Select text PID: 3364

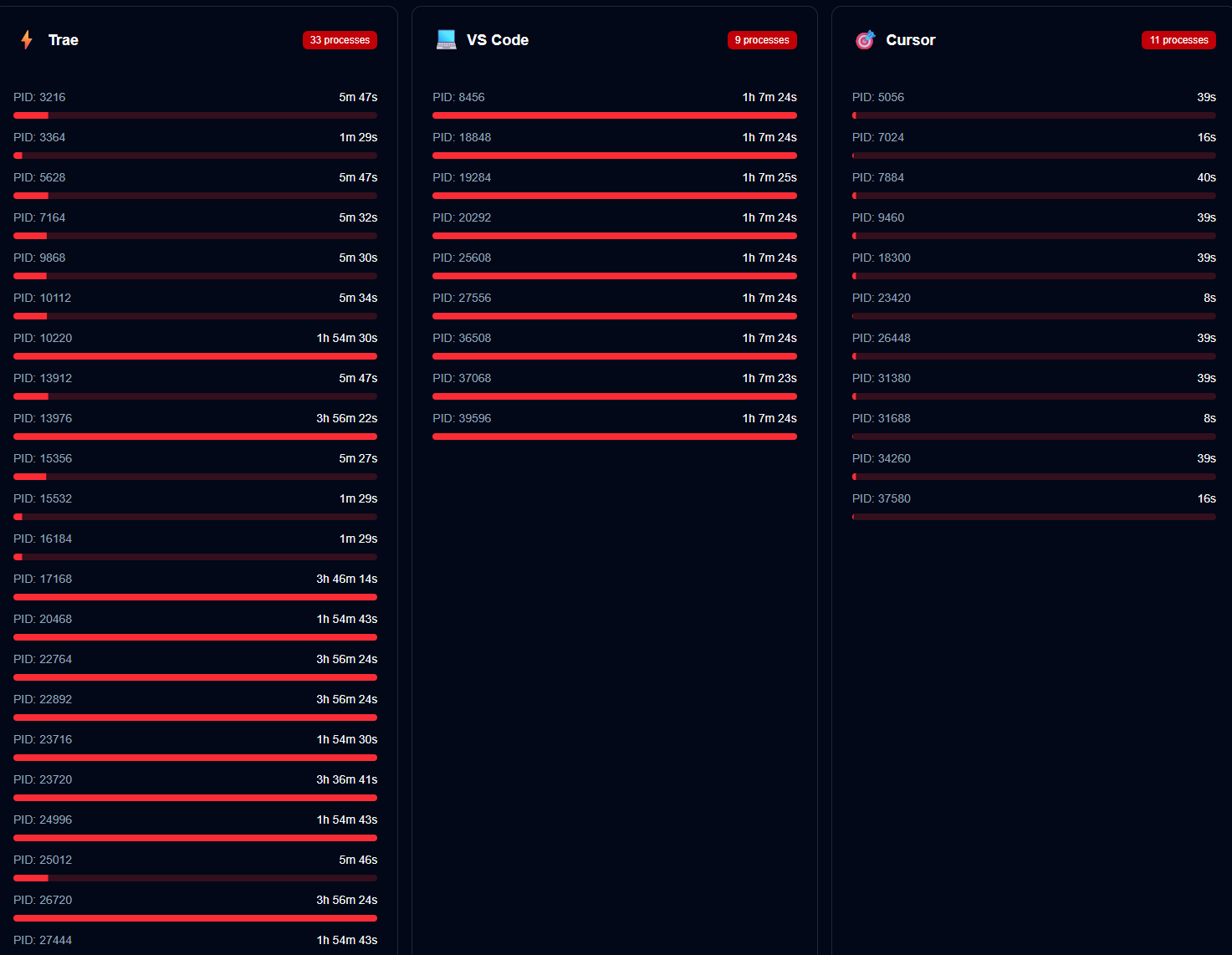tap(39, 137)
